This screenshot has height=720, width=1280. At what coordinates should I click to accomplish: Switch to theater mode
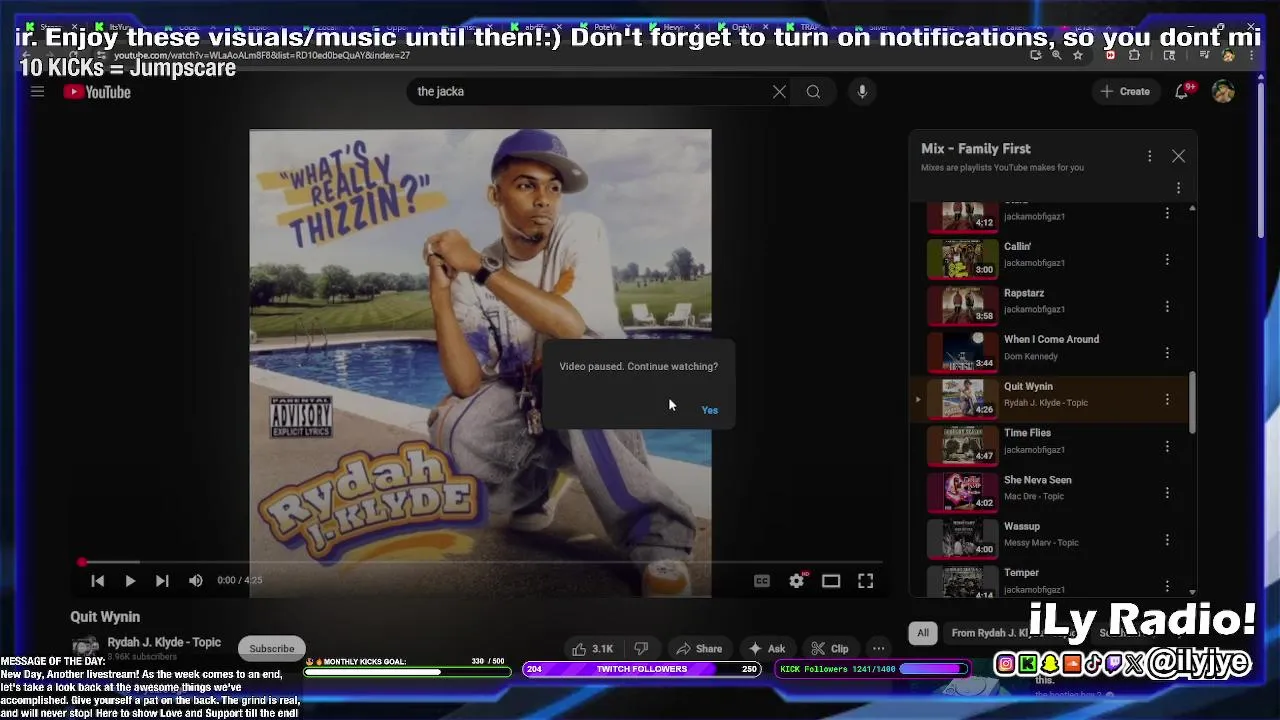(x=831, y=581)
